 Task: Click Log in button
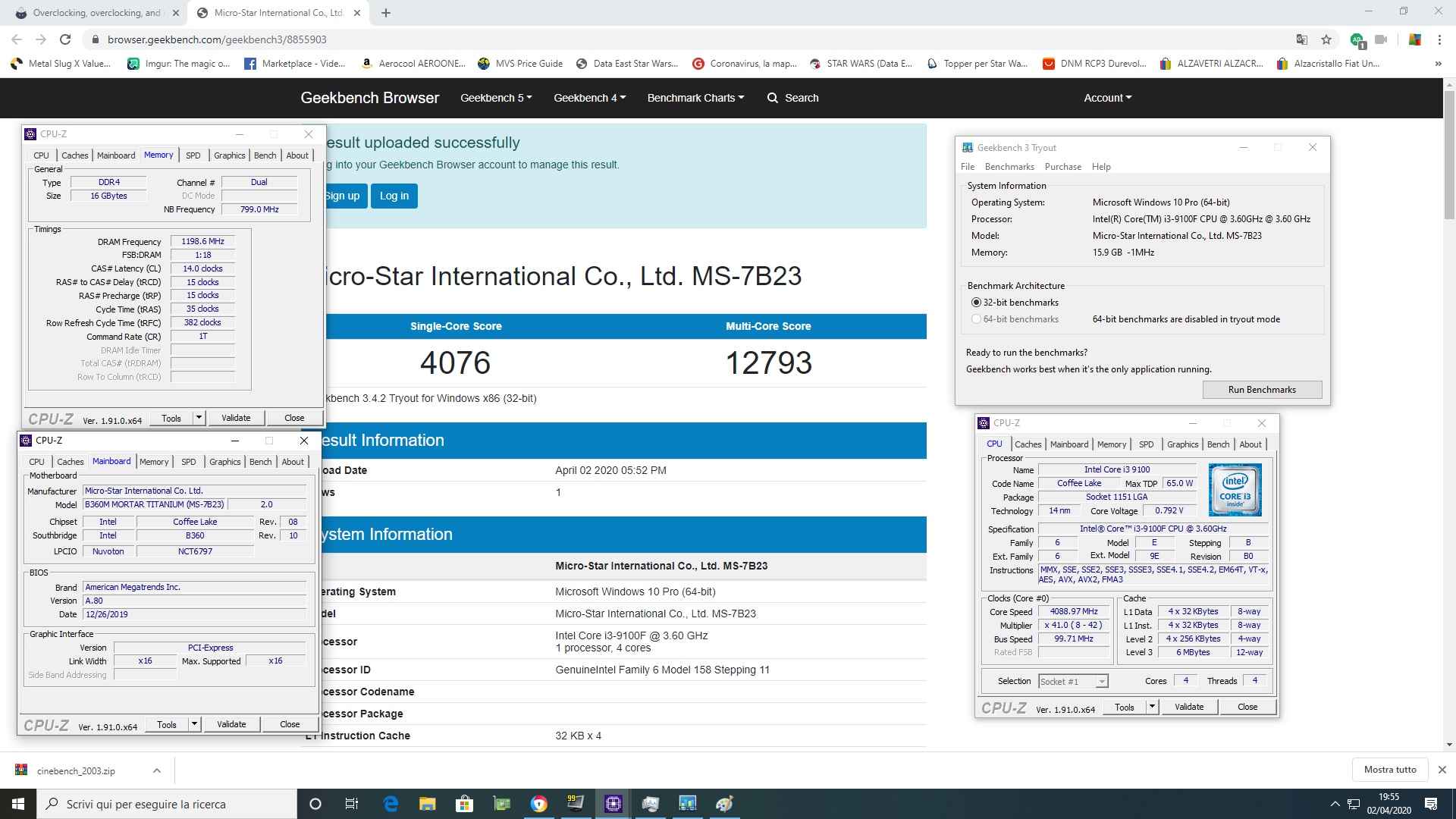point(394,196)
